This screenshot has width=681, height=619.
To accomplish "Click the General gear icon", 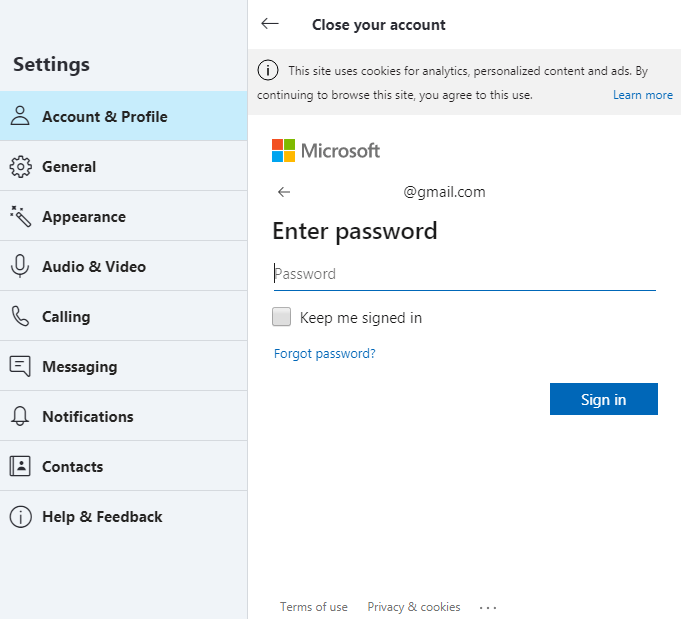I will point(20,166).
